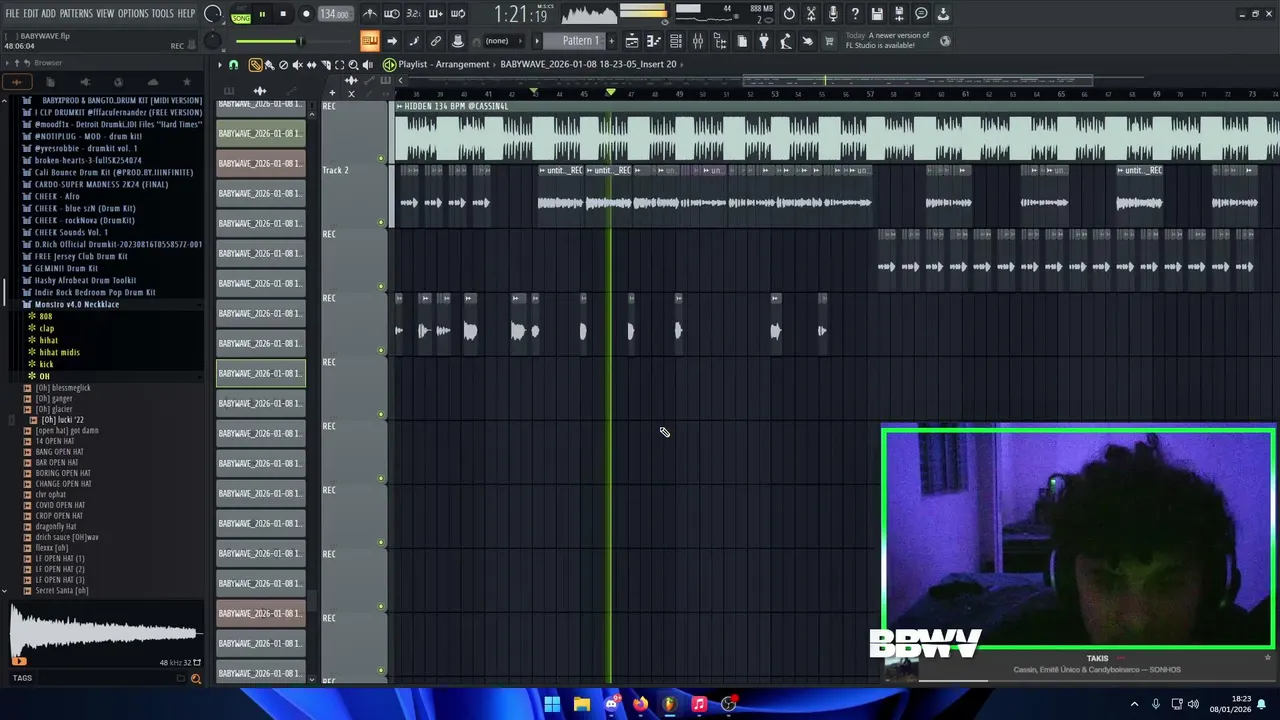Open the browser search magnifier in TAGS bar
The image size is (1280, 720).
pos(196,678)
